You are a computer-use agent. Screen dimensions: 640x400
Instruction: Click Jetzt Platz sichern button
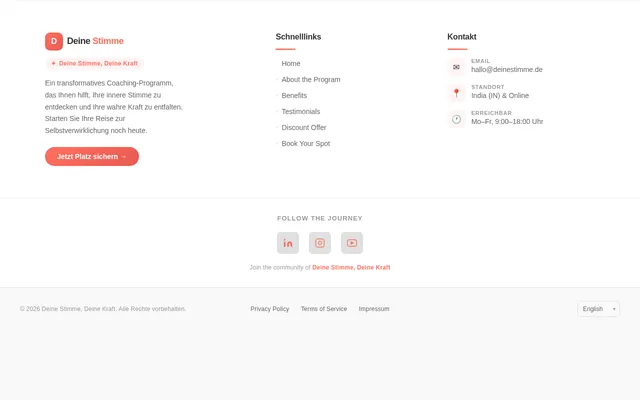92,156
